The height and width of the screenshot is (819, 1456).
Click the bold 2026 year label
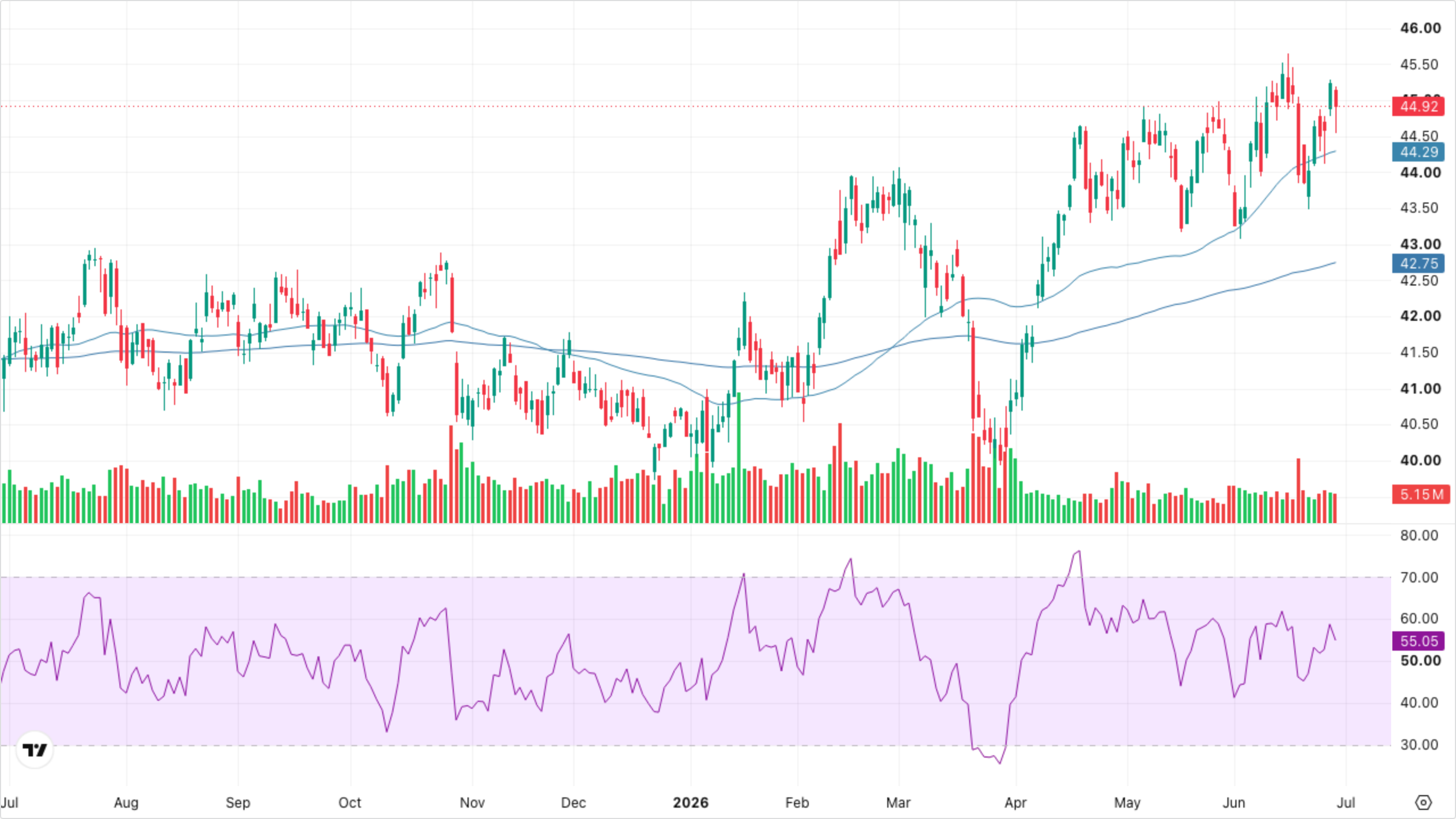(x=690, y=803)
